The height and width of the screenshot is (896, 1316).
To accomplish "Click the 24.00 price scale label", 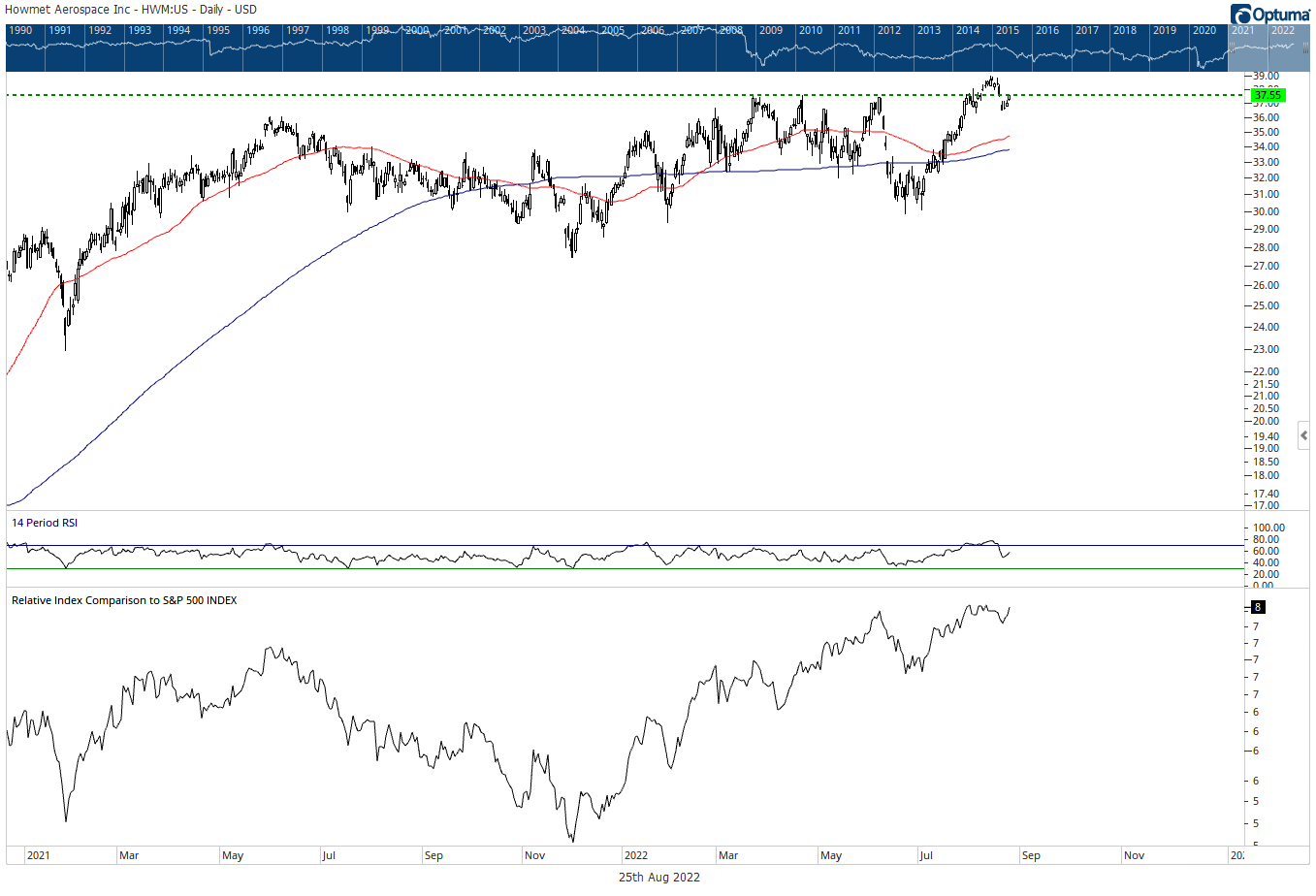I will (x=1266, y=327).
